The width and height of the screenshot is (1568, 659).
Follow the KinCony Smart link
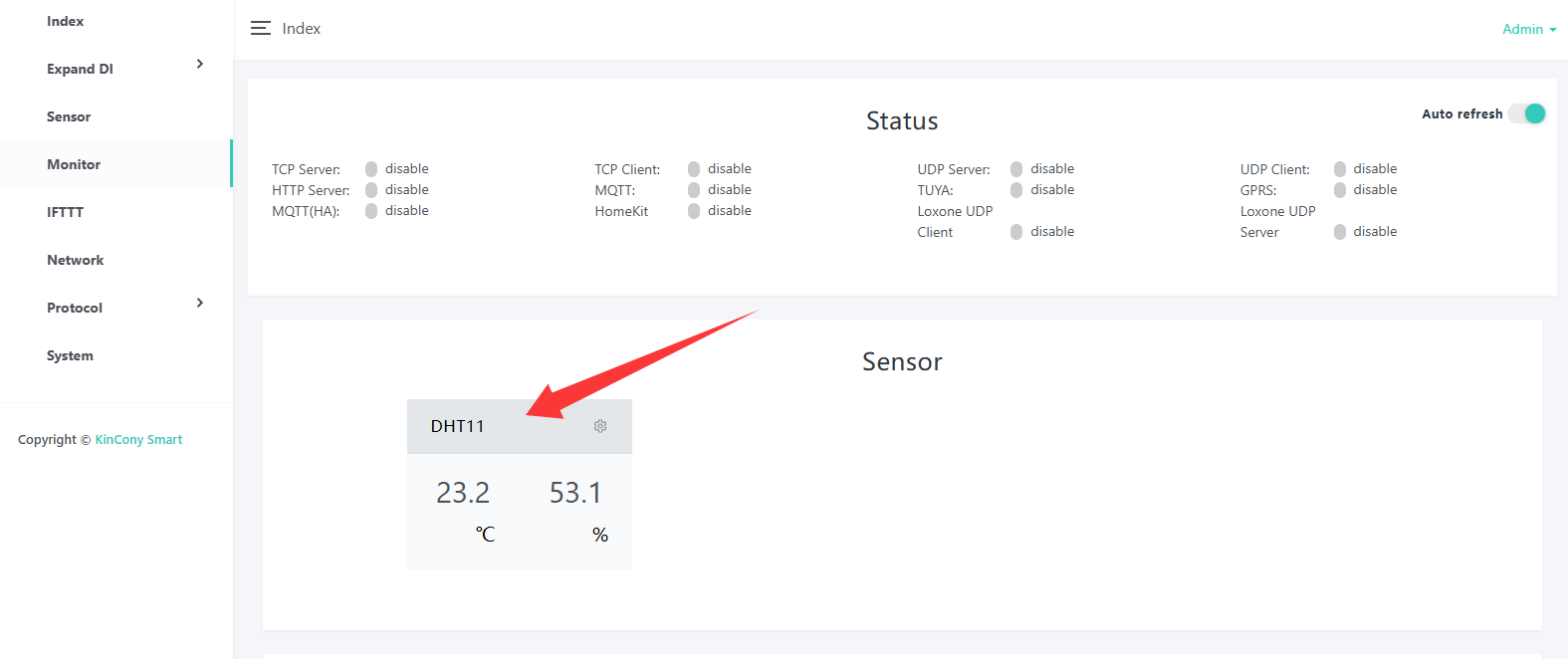coord(138,439)
